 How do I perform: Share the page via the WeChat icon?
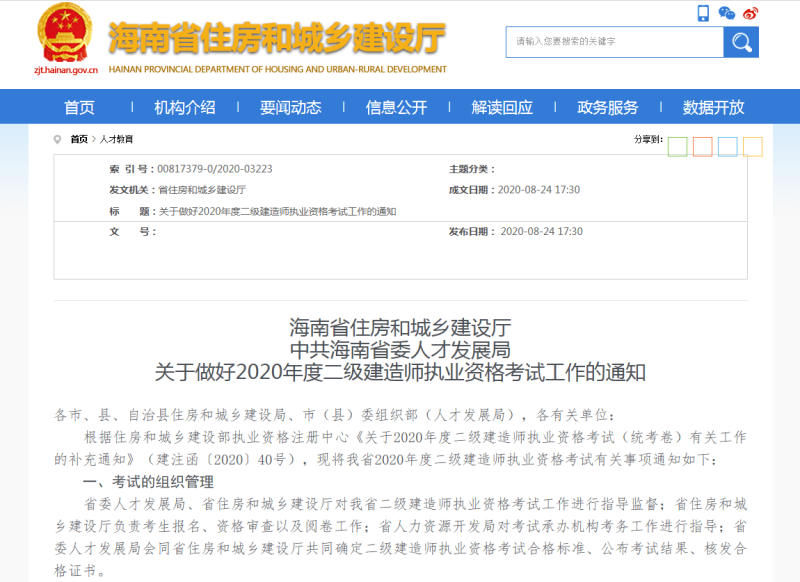[x=727, y=13]
